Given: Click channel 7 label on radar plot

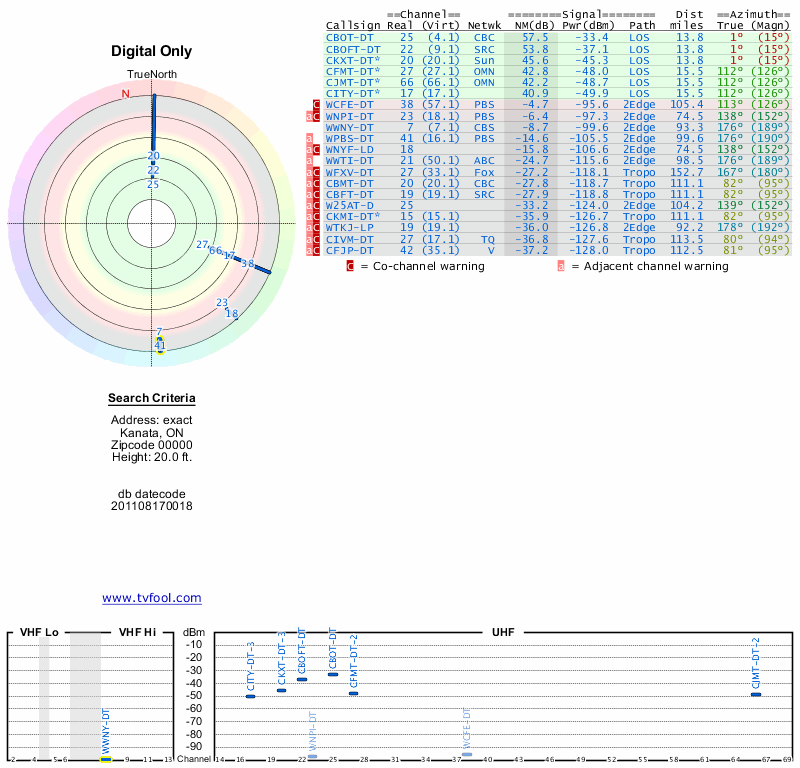Looking at the screenshot, I should [x=159, y=332].
